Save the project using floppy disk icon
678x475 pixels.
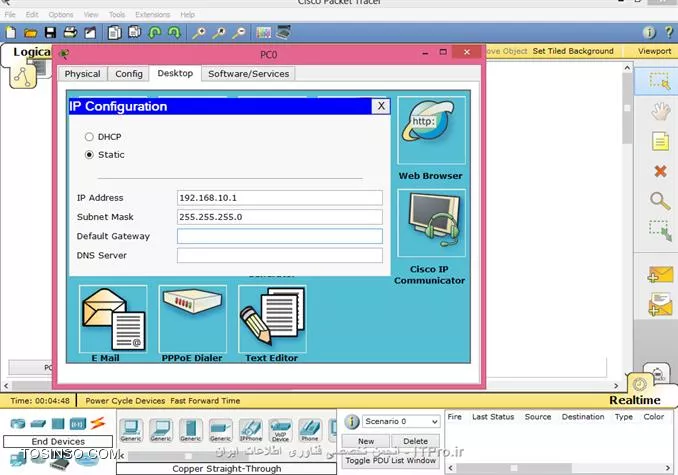click(51, 33)
